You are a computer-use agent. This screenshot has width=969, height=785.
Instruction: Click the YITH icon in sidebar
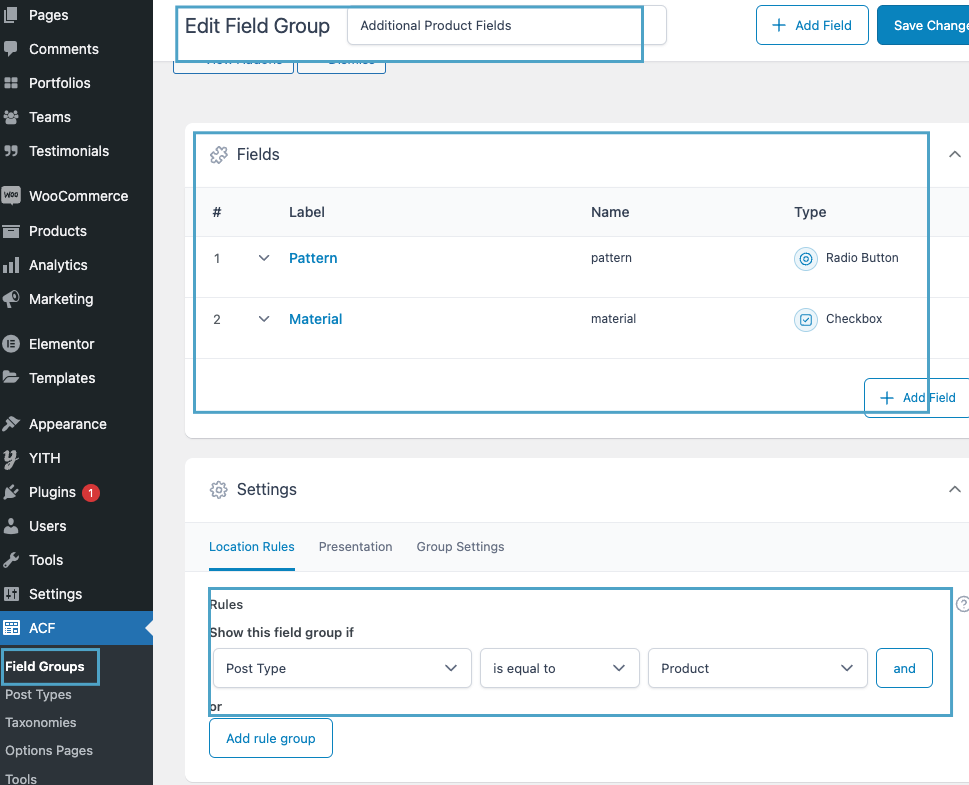point(12,458)
